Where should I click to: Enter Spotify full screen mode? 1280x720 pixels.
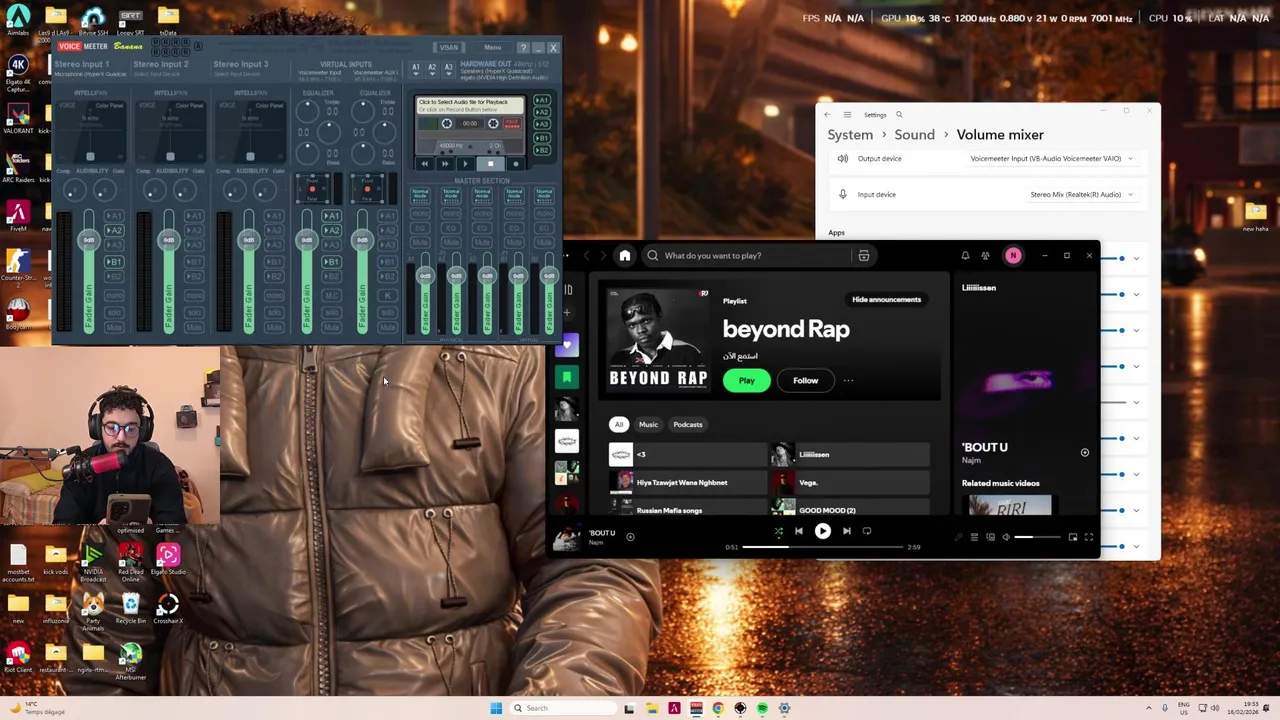1089,537
